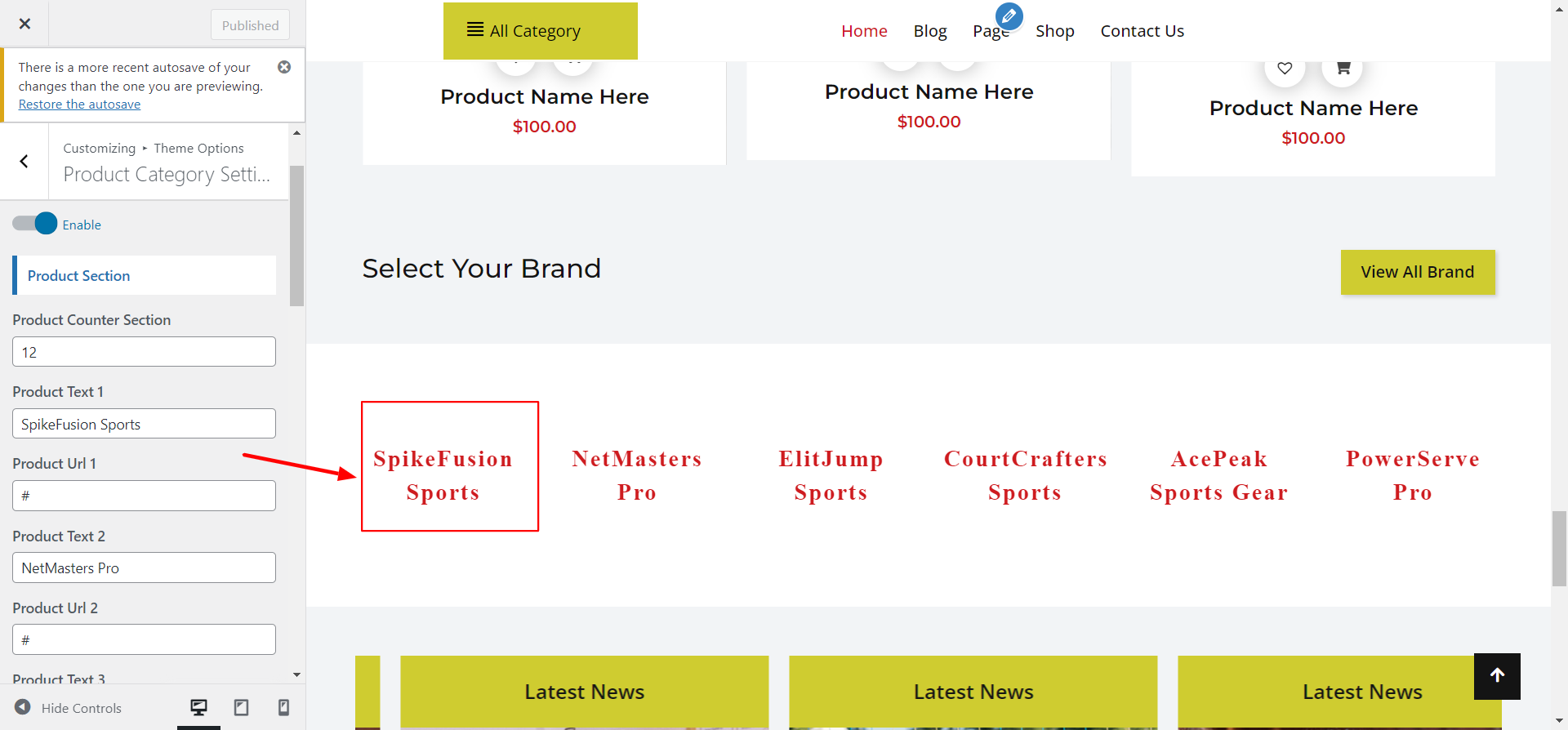Click the View All Brand button
This screenshot has width=1568, height=730.
tap(1417, 272)
